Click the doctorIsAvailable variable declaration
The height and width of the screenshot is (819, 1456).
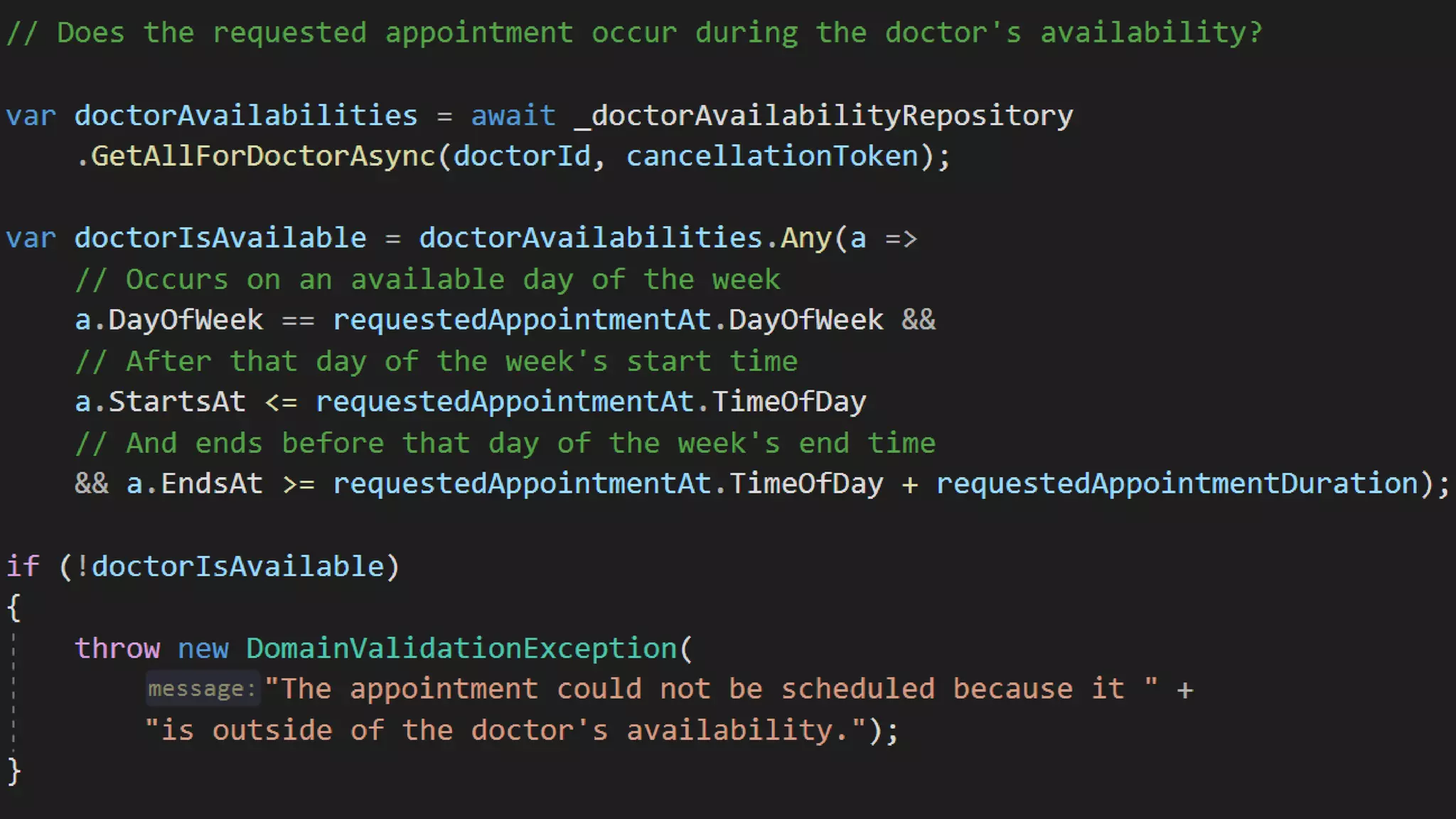coord(220,238)
